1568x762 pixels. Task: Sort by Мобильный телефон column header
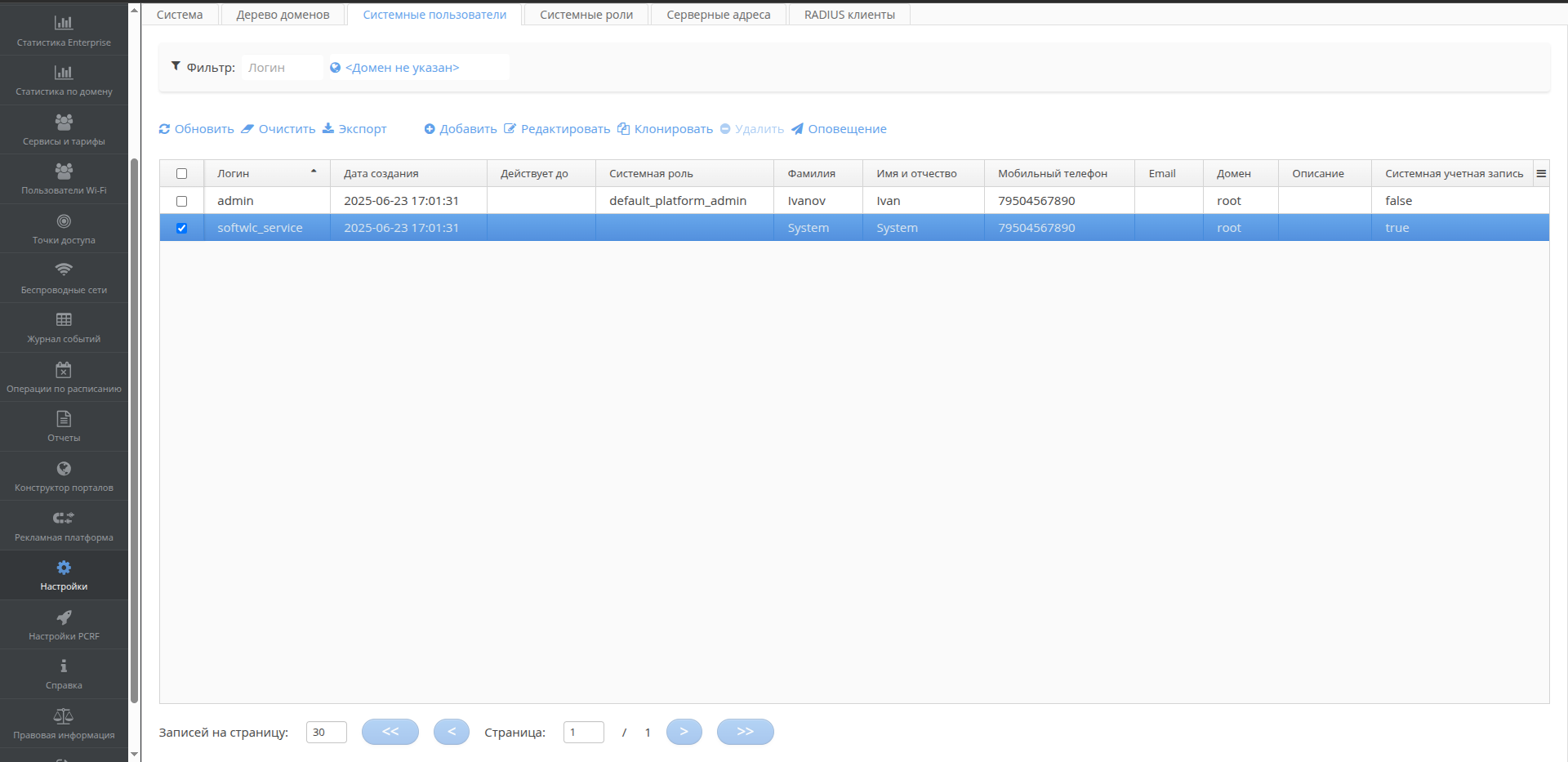1059,173
